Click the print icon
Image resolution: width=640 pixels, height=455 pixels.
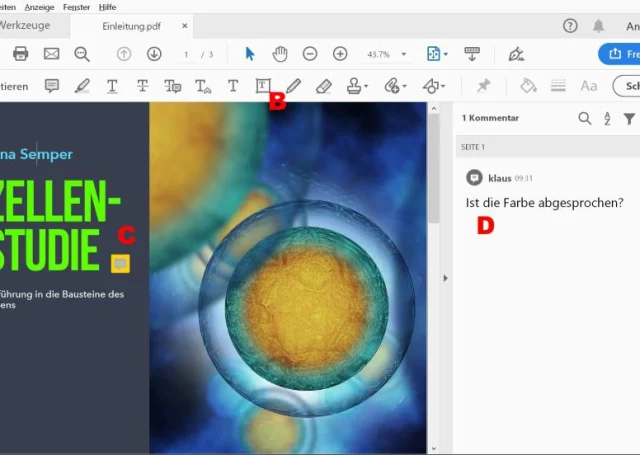point(21,53)
